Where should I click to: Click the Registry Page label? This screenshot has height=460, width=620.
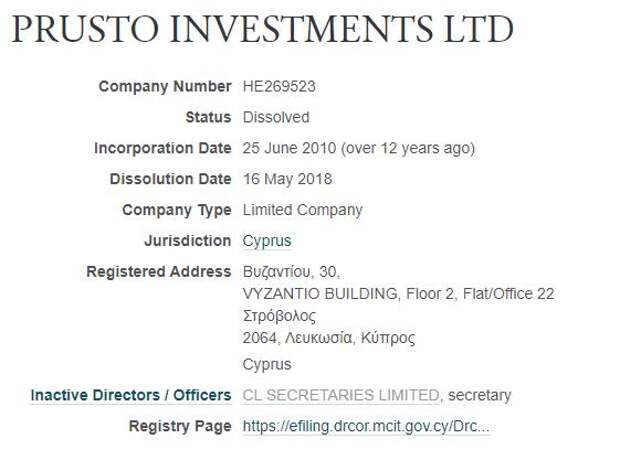tap(180, 426)
